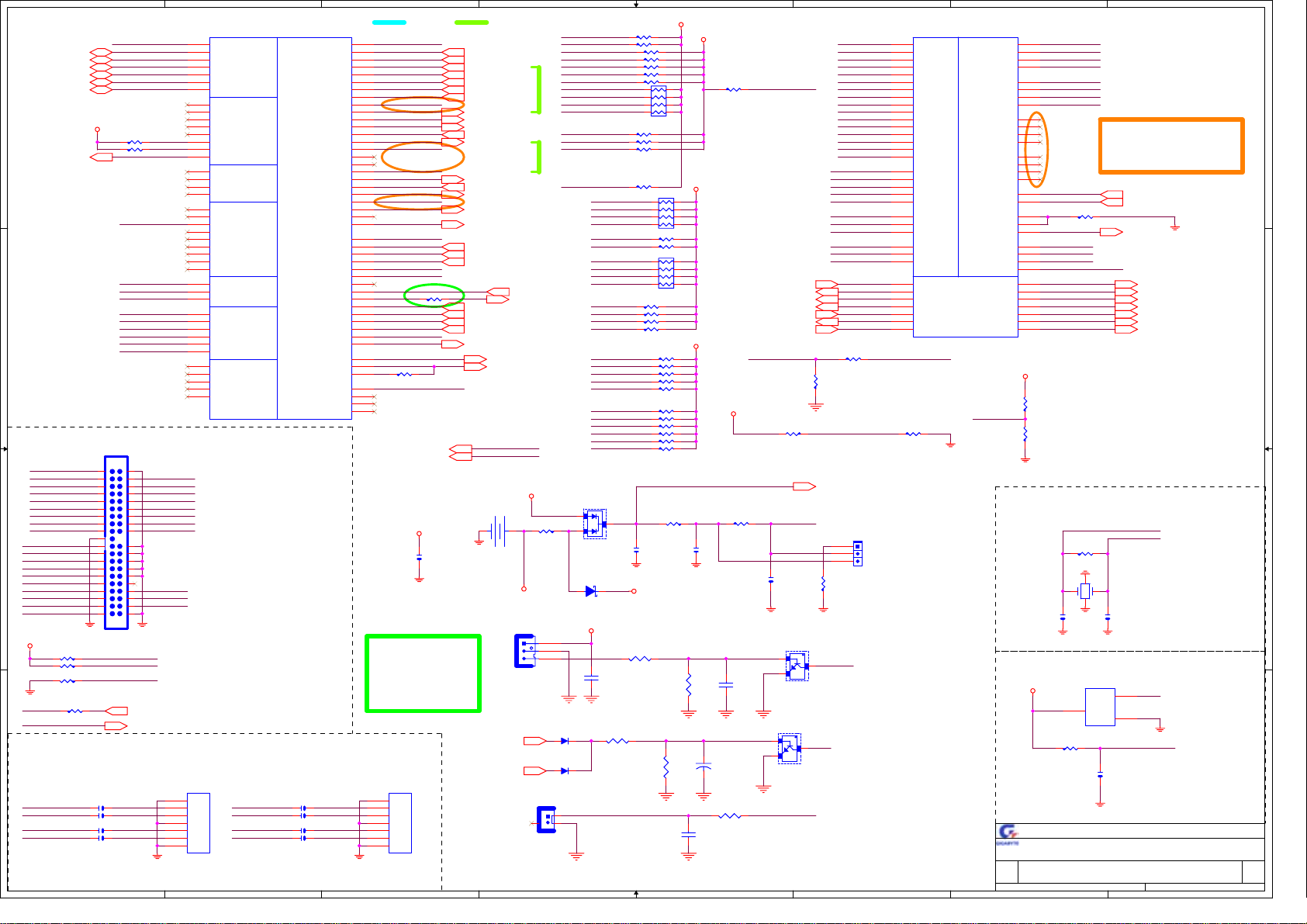Click the Gigabyte logo in the title block

[x=1008, y=835]
